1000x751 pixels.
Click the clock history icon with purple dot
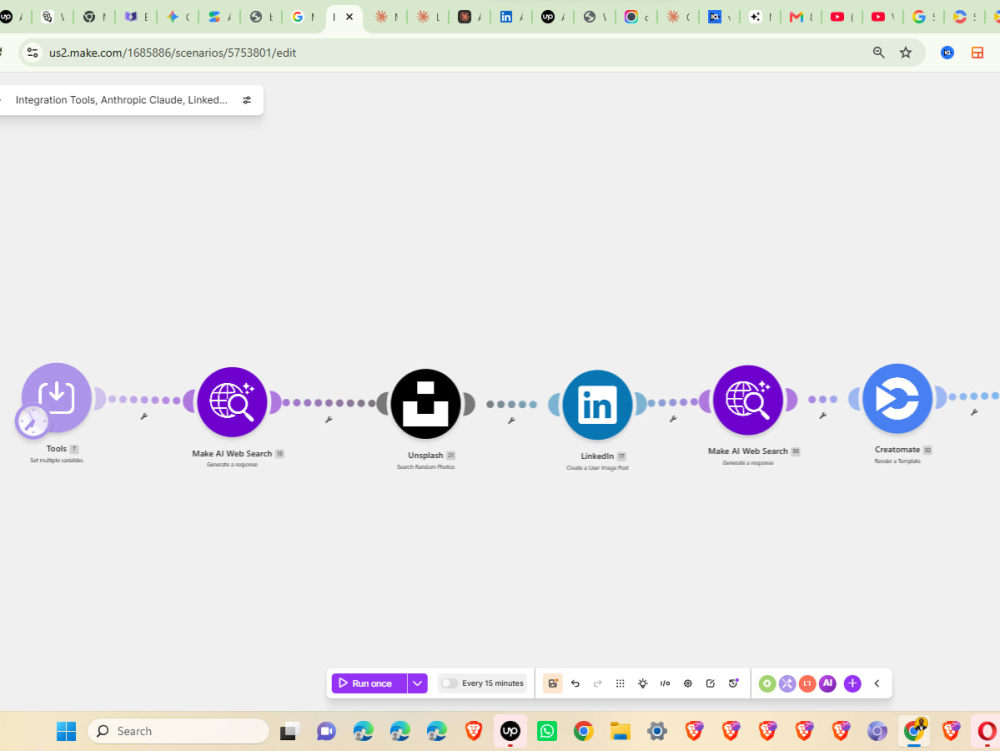pos(733,683)
